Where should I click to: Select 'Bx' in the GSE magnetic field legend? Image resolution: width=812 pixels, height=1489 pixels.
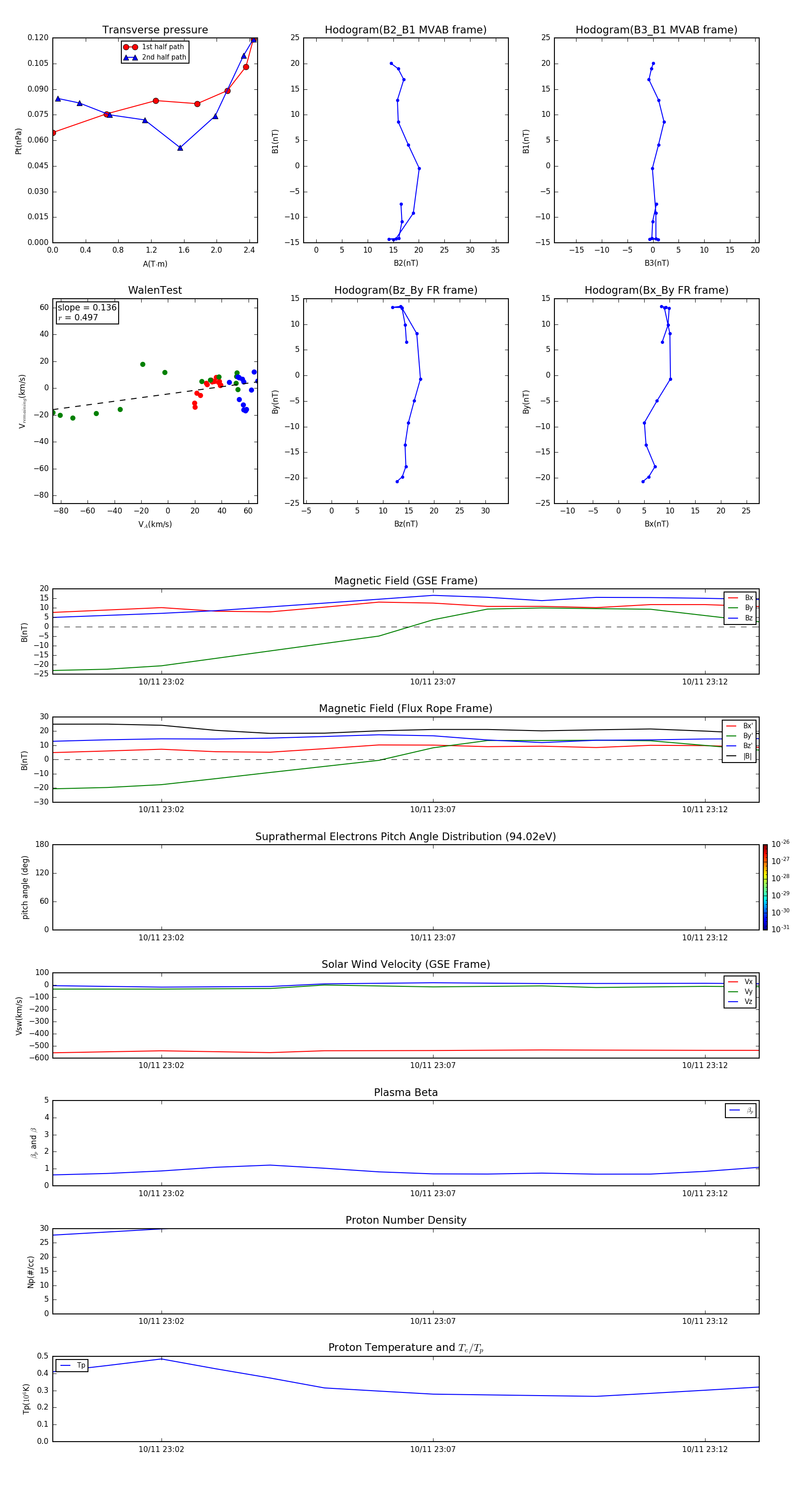click(740, 598)
